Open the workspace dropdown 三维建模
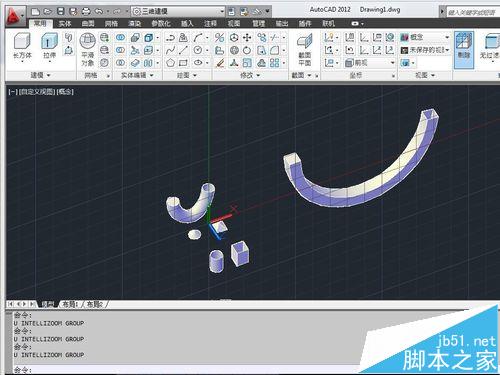500x375 pixels. pos(178,12)
